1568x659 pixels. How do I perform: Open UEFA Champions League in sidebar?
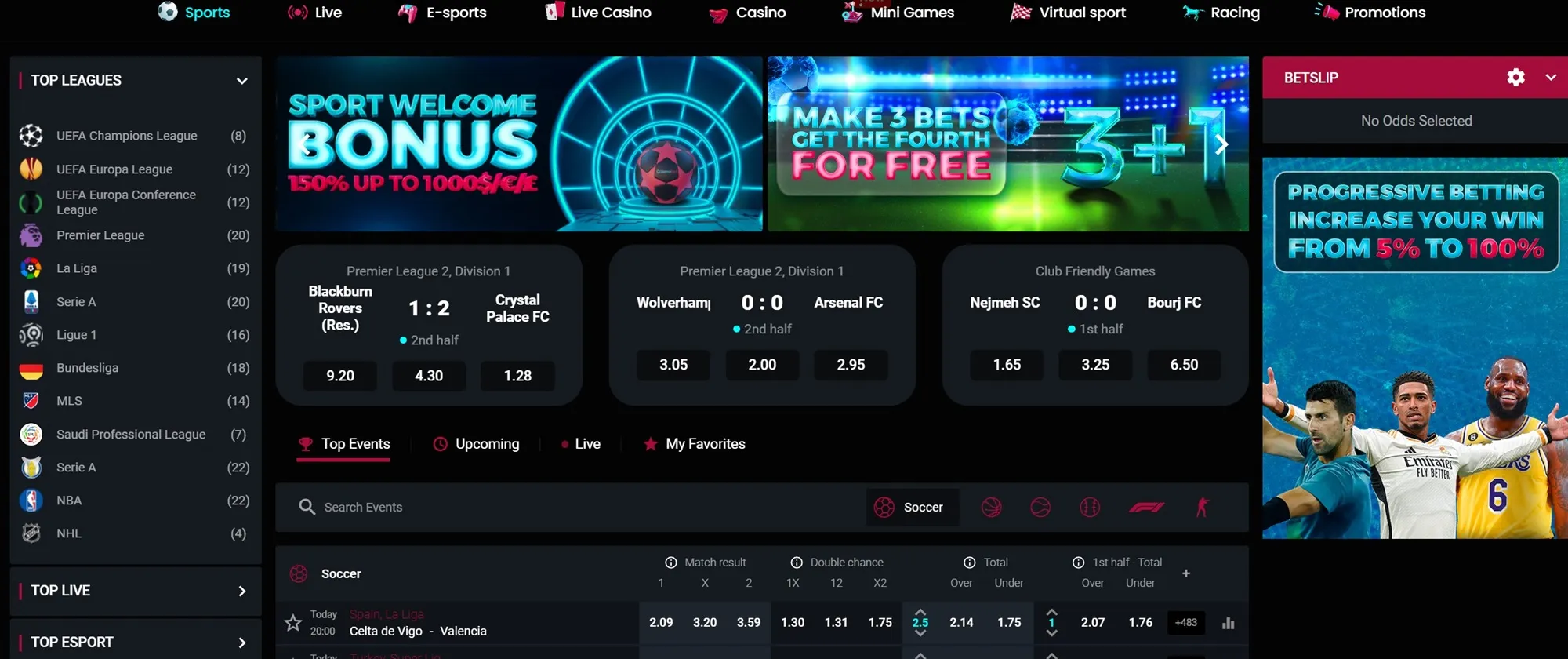(126, 136)
